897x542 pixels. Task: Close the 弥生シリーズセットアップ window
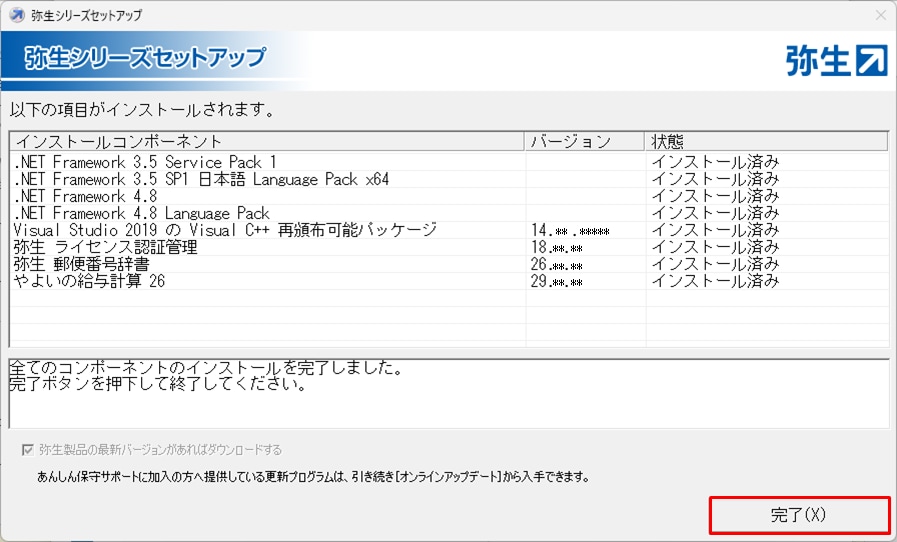click(880, 15)
